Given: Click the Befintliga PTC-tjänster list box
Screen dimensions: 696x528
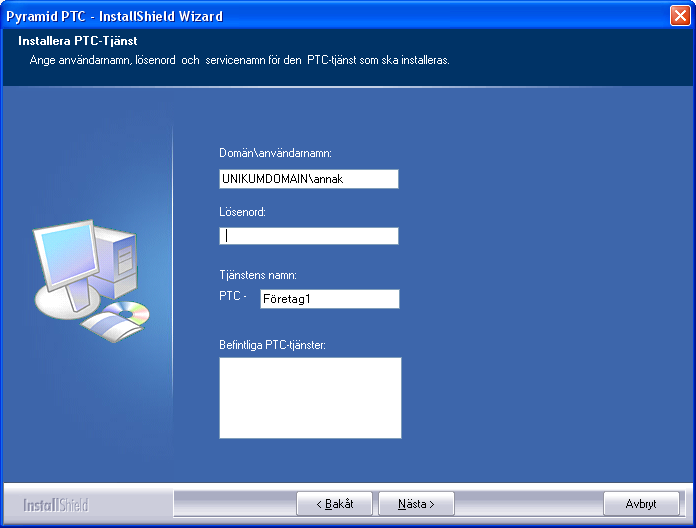Looking at the screenshot, I should coord(310,398).
